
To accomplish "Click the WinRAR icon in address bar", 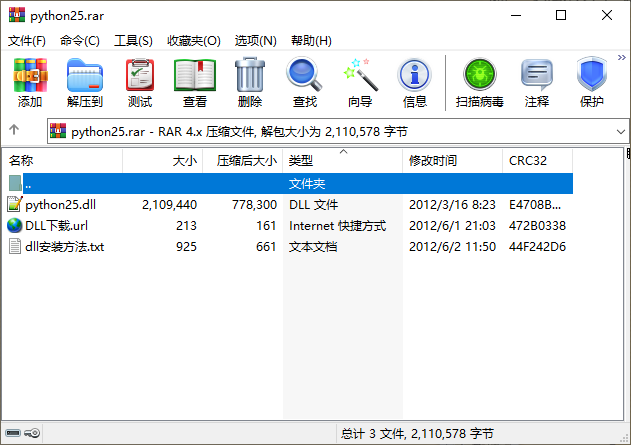I will (x=58, y=131).
